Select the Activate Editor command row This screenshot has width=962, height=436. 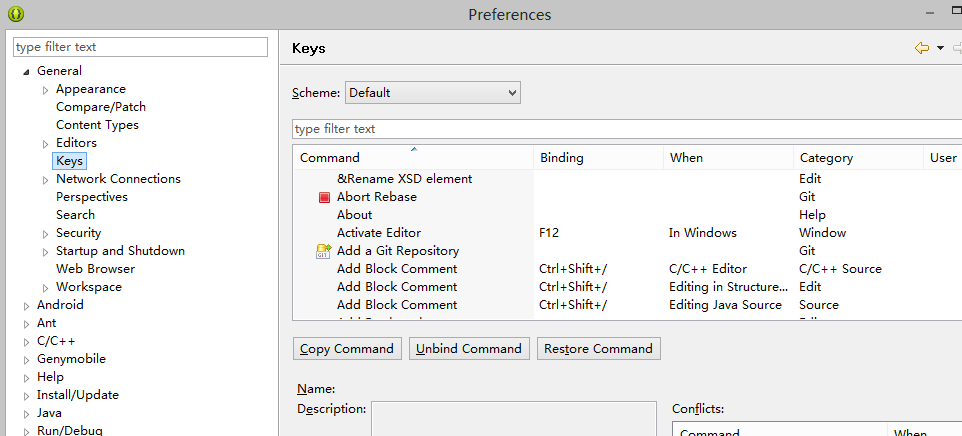[x=379, y=233]
